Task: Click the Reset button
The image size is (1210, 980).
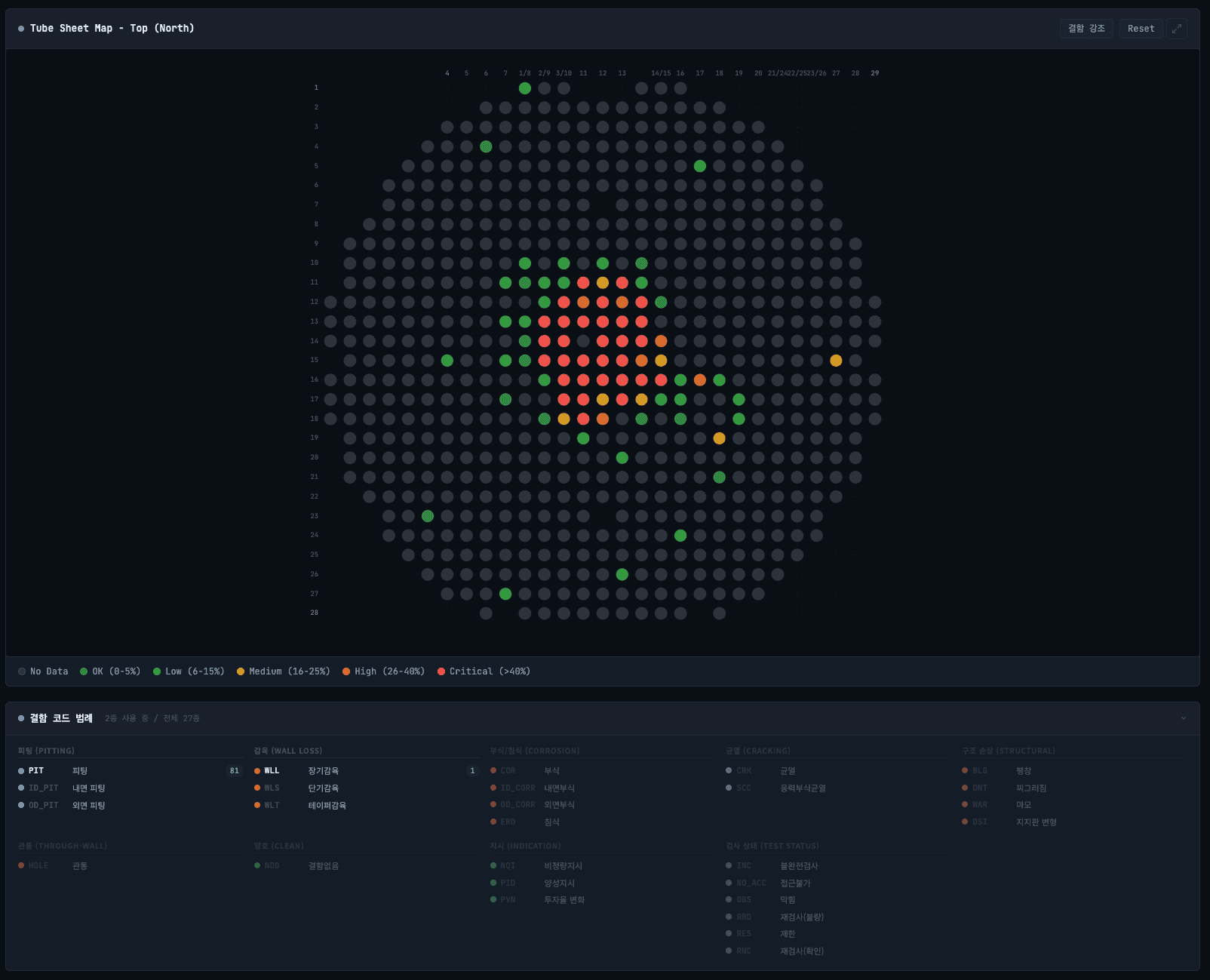Action: (x=1141, y=29)
